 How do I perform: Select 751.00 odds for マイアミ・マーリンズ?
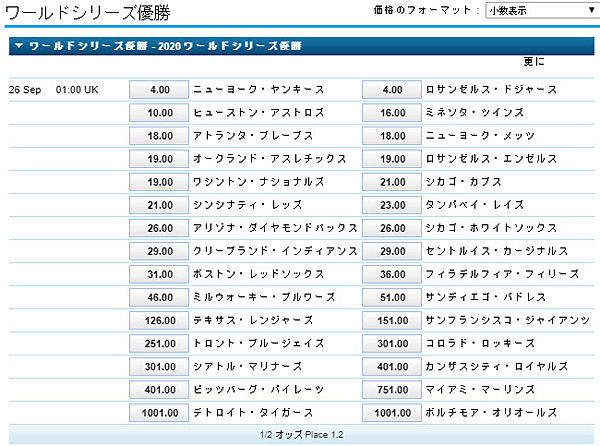coord(392,390)
